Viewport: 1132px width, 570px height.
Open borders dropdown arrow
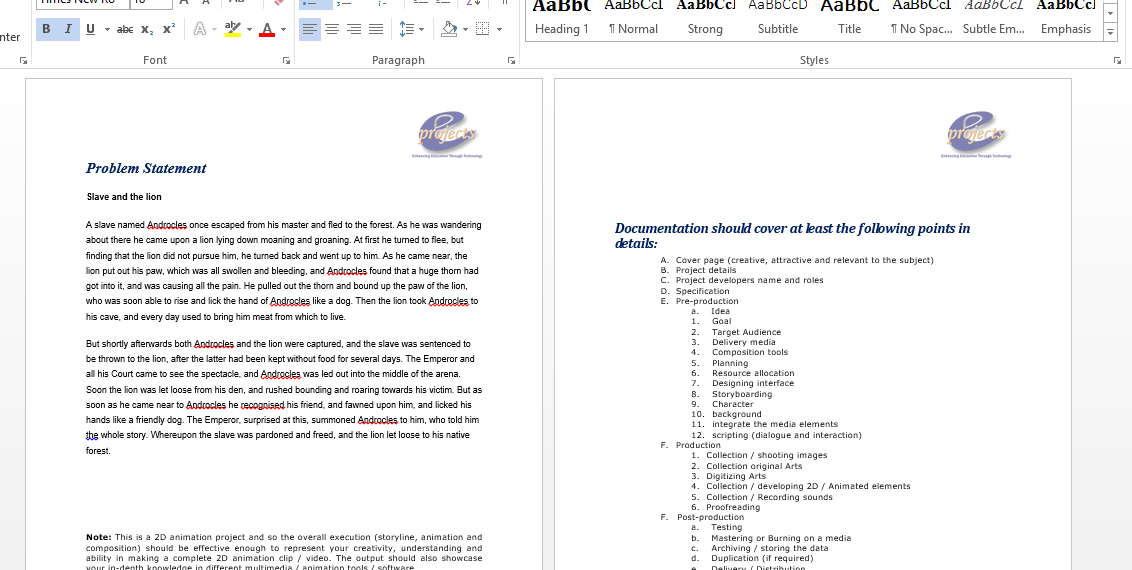pos(500,30)
